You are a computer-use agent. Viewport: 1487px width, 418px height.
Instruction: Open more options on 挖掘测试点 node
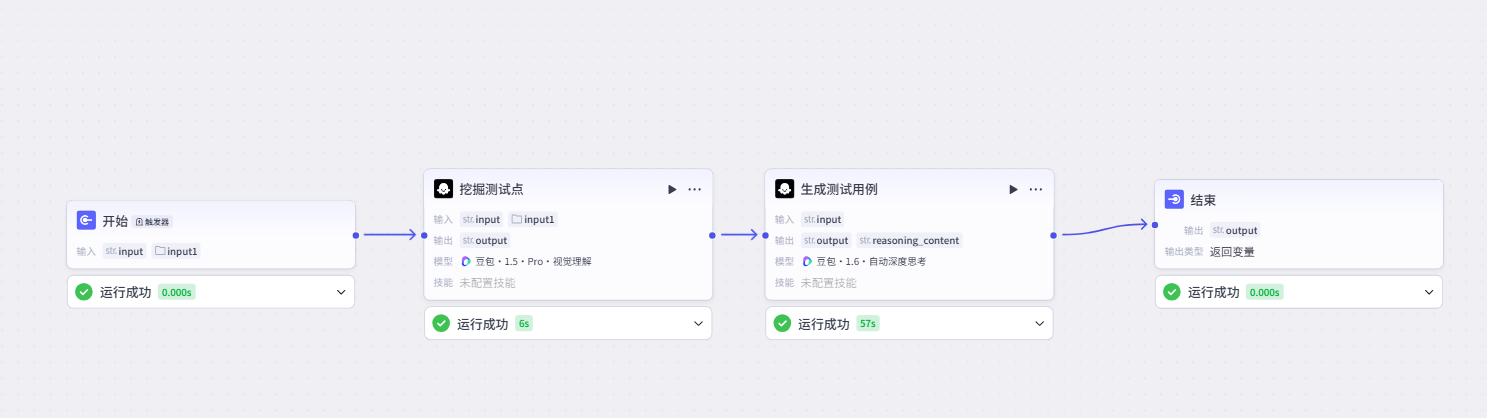tap(694, 189)
